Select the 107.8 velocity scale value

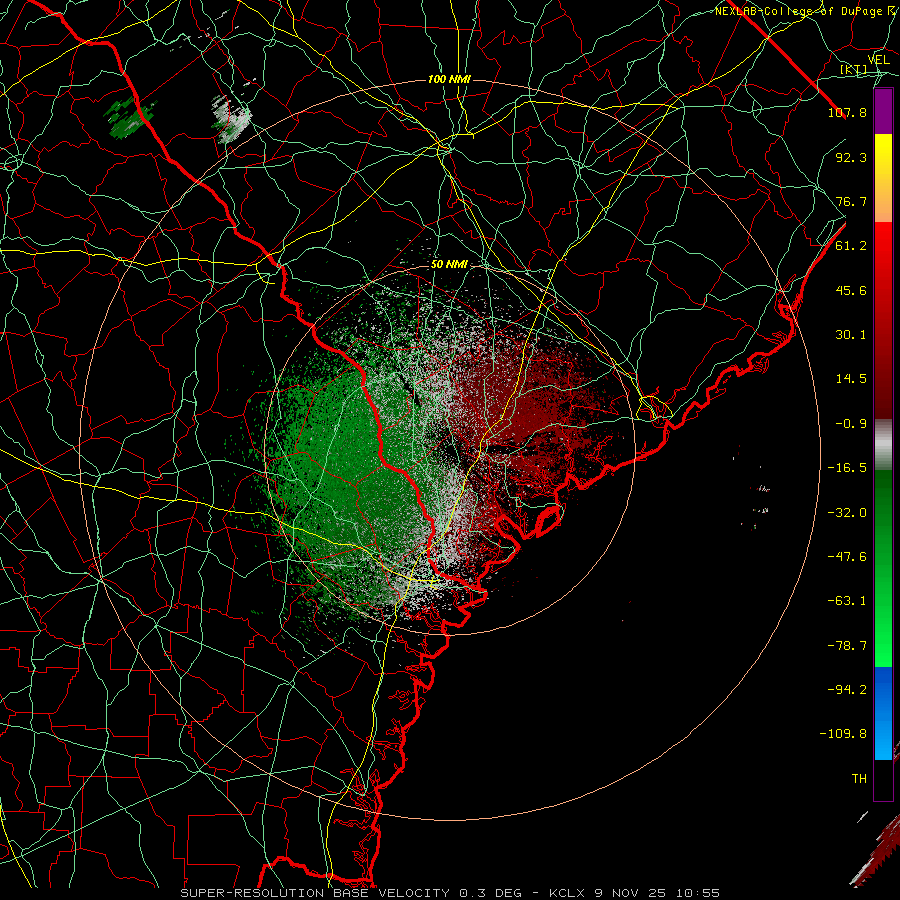847,112
